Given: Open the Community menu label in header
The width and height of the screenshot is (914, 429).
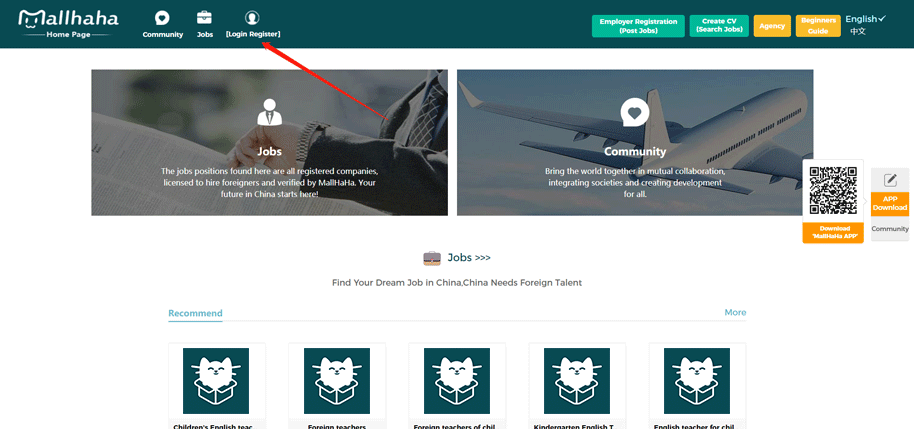Looking at the screenshot, I should 163,34.
